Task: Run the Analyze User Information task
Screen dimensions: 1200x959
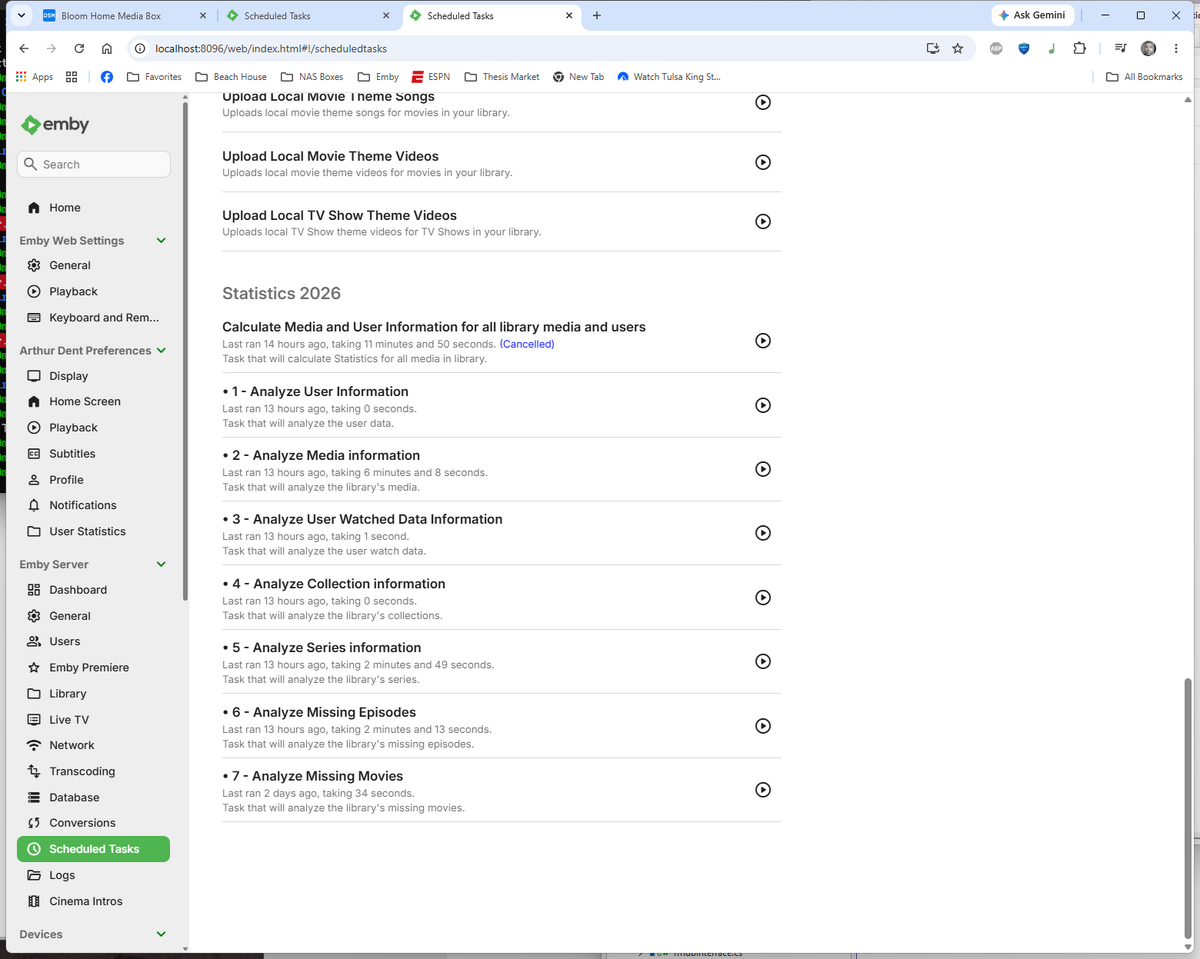Action: (763, 405)
